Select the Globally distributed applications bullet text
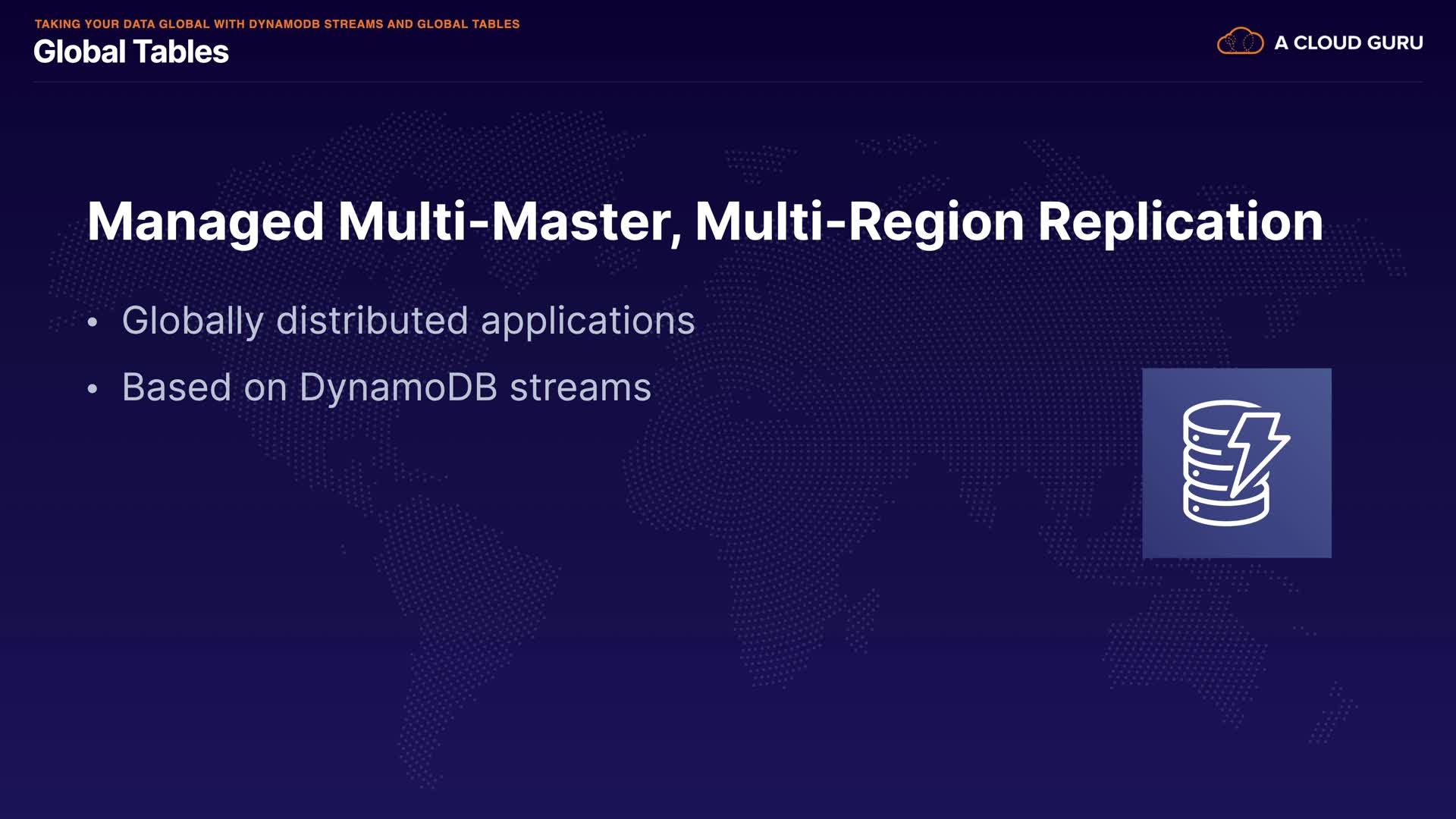 tap(408, 320)
